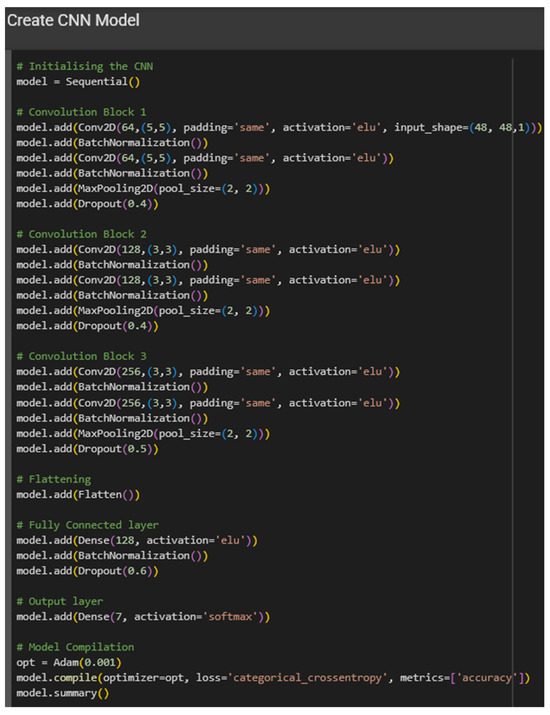Click the first Dropout(0.4) line
The width and height of the screenshot is (550, 715).
pyautogui.click(x=87, y=204)
